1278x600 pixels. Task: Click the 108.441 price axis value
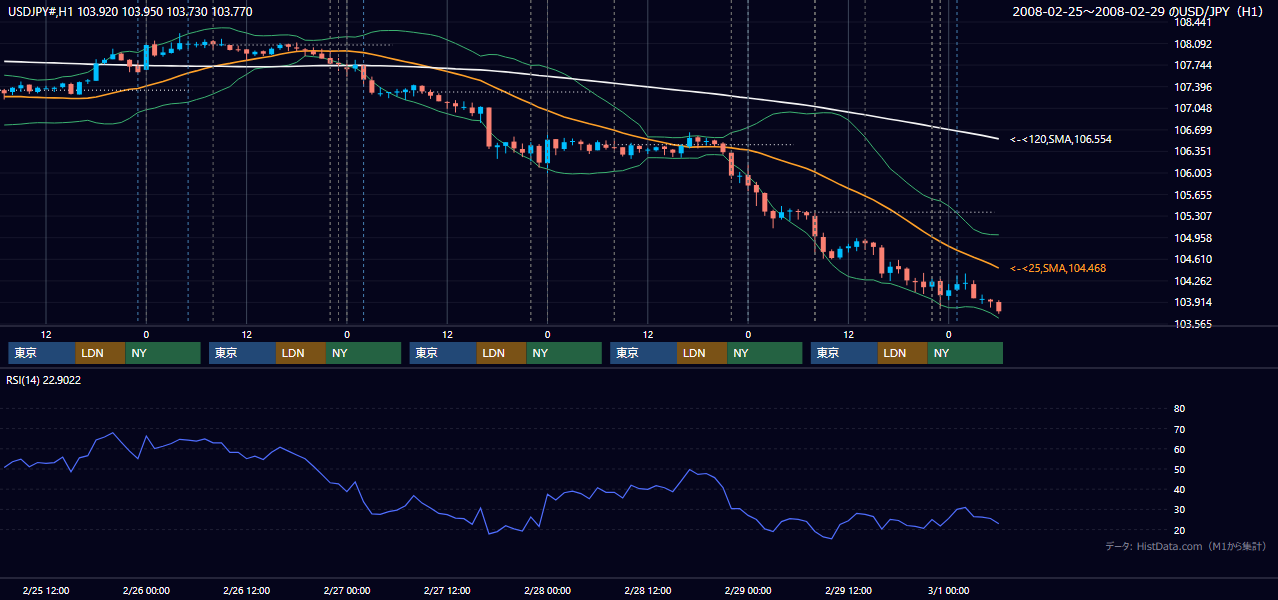pyautogui.click(x=1194, y=22)
